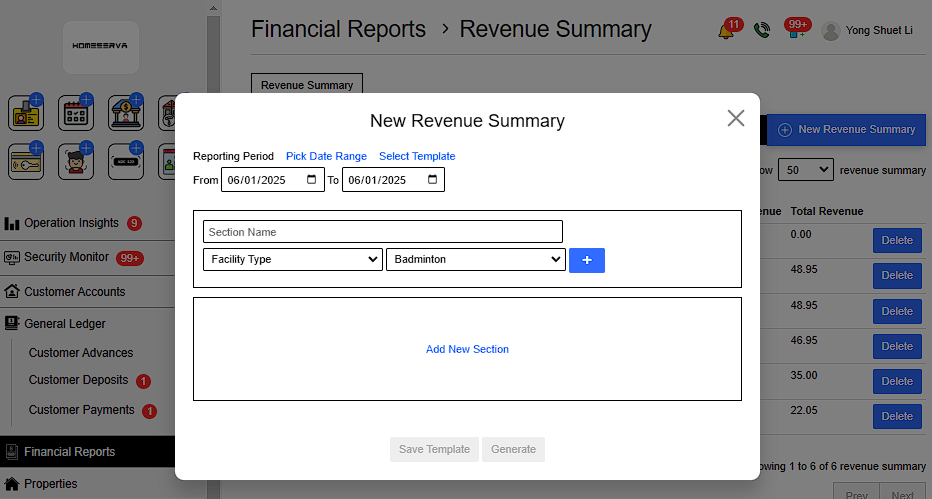Switch to the Revenue Summary tab

point(307,85)
